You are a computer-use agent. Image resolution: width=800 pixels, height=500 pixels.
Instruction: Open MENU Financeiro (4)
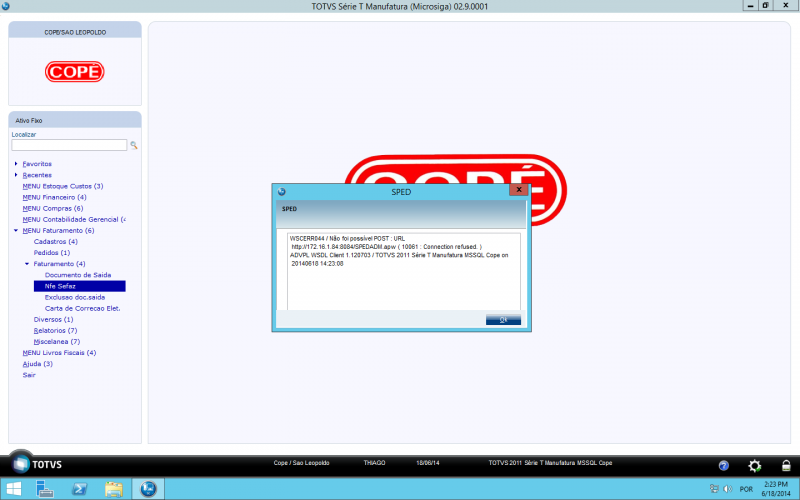tap(55, 197)
